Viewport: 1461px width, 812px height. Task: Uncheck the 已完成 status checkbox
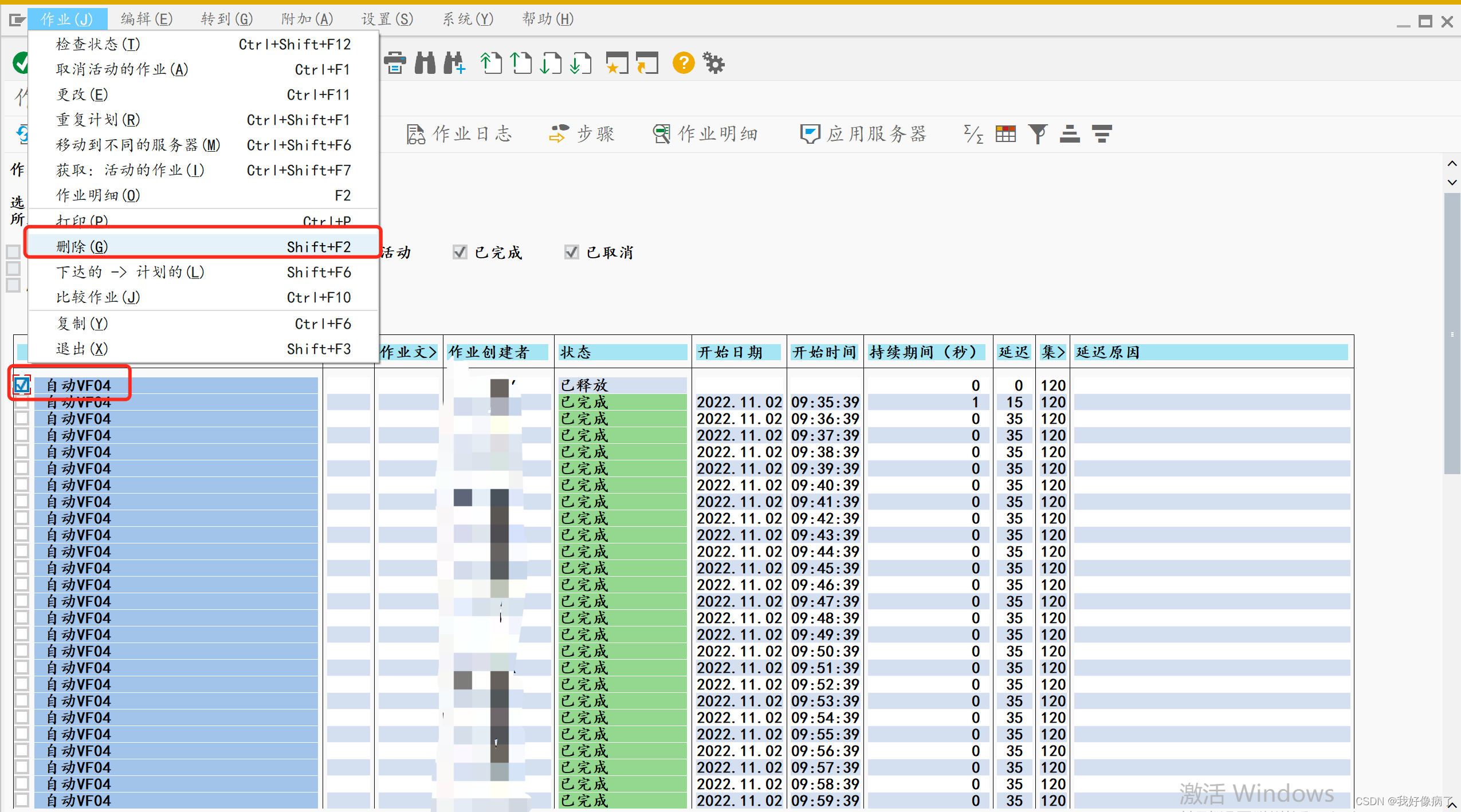tap(460, 252)
